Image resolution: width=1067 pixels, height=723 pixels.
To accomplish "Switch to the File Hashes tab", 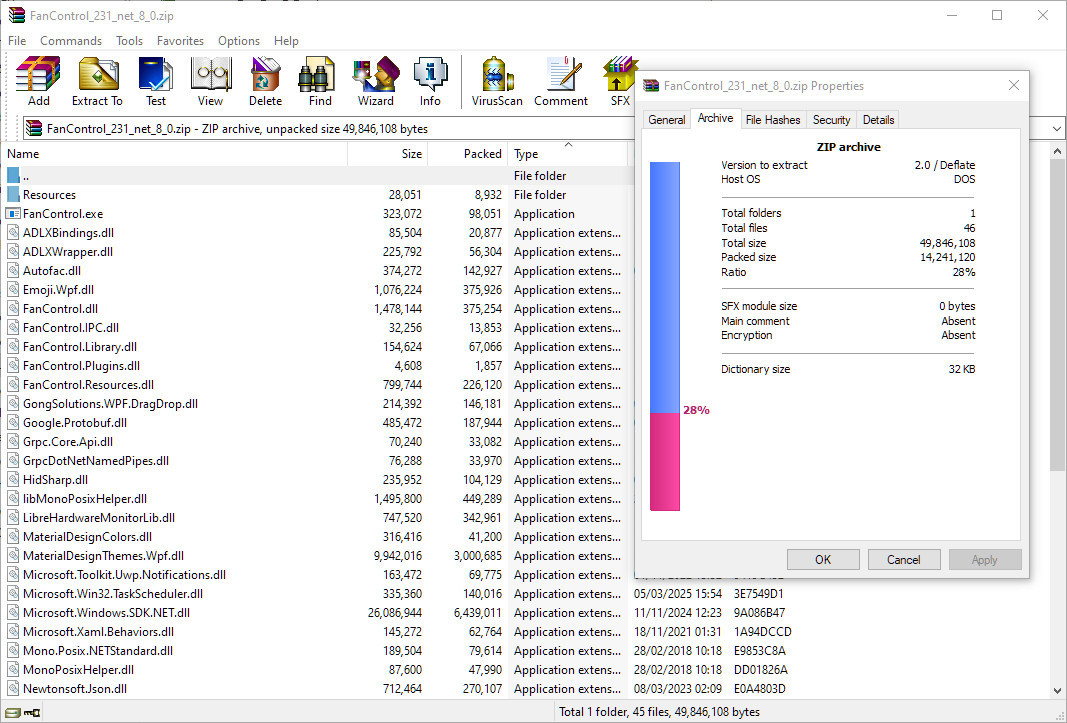I will pyautogui.click(x=773, y=120).
